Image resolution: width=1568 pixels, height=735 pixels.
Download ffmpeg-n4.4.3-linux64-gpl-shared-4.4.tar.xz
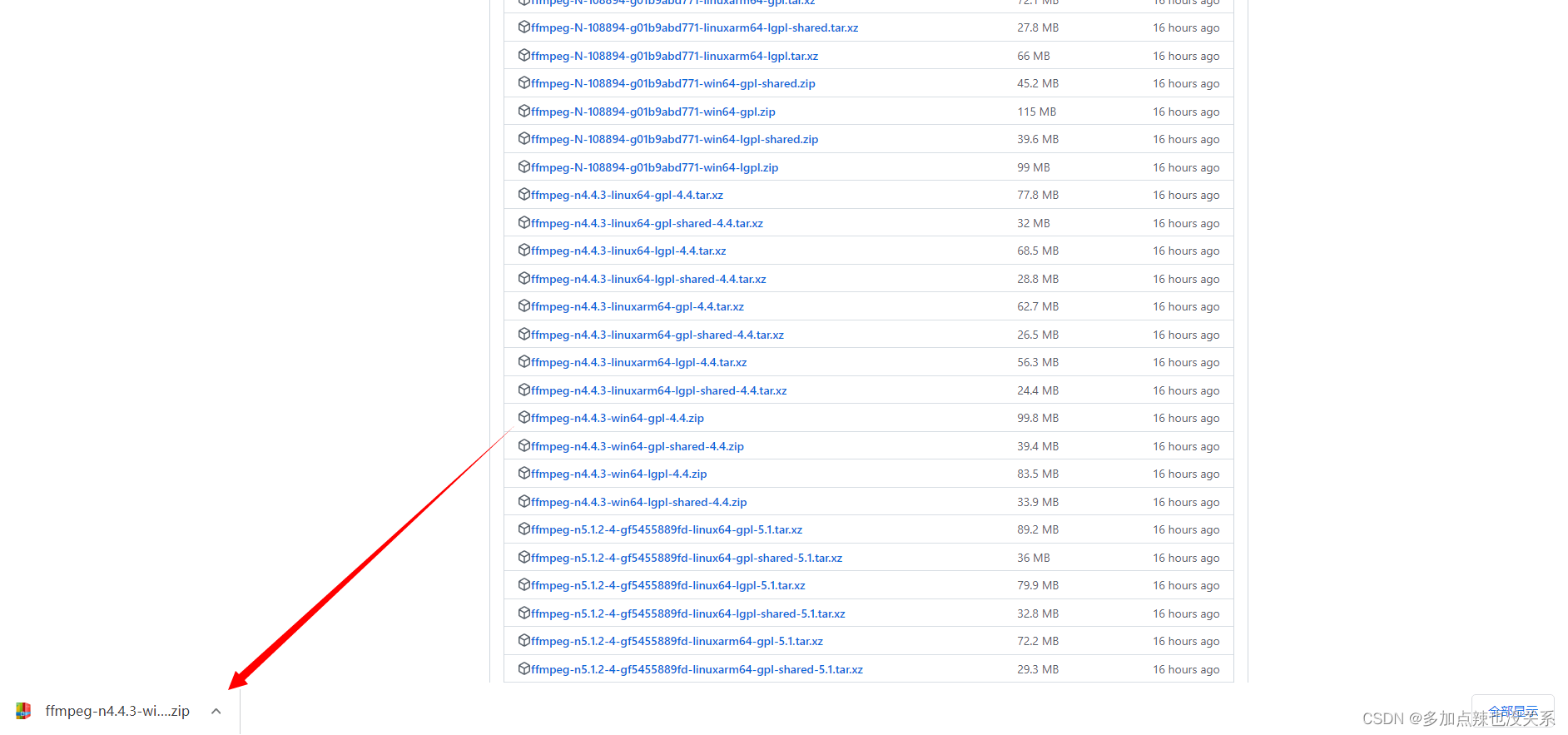(648, 223)
